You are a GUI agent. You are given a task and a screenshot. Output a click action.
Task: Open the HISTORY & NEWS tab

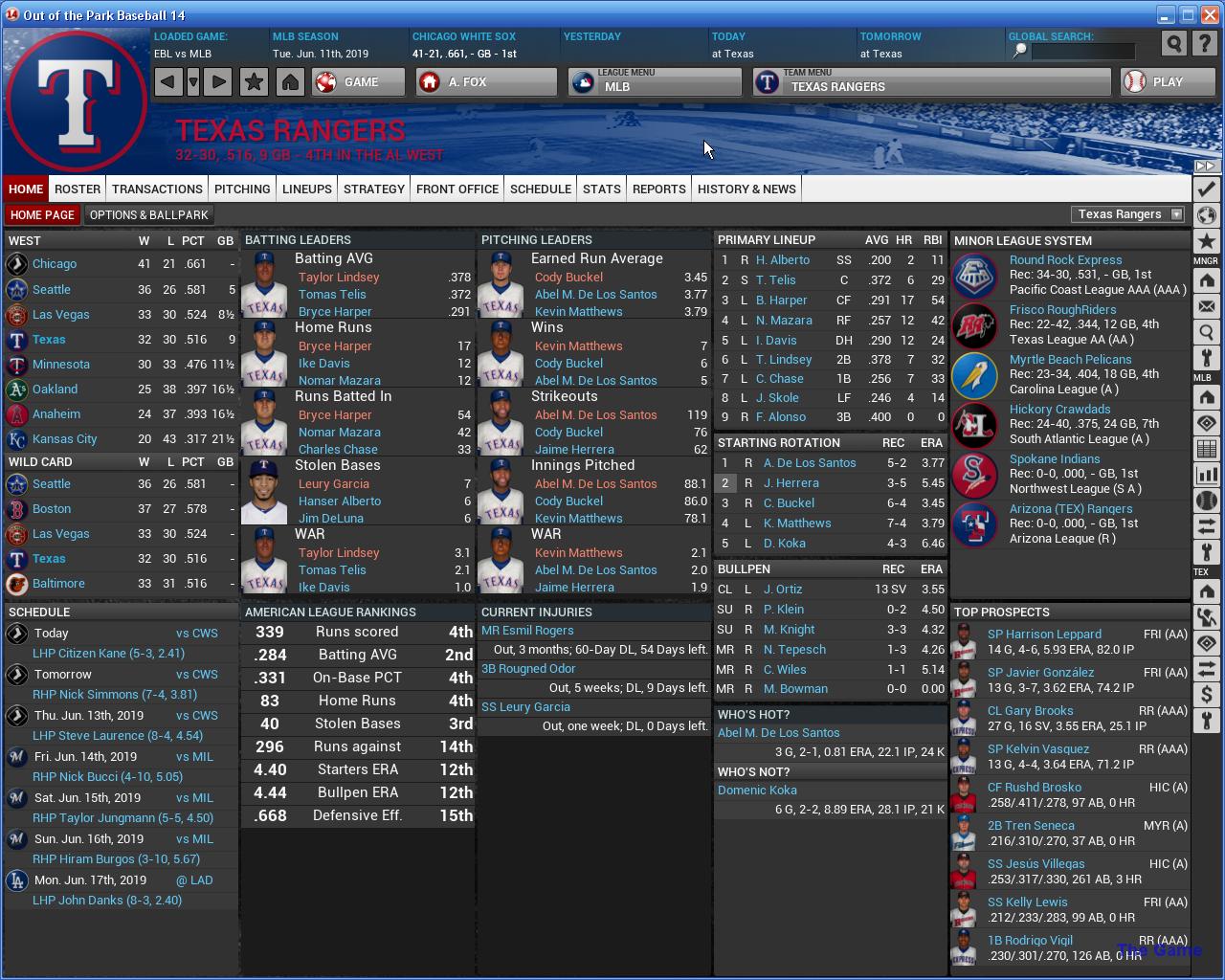[x=746, y=189]
